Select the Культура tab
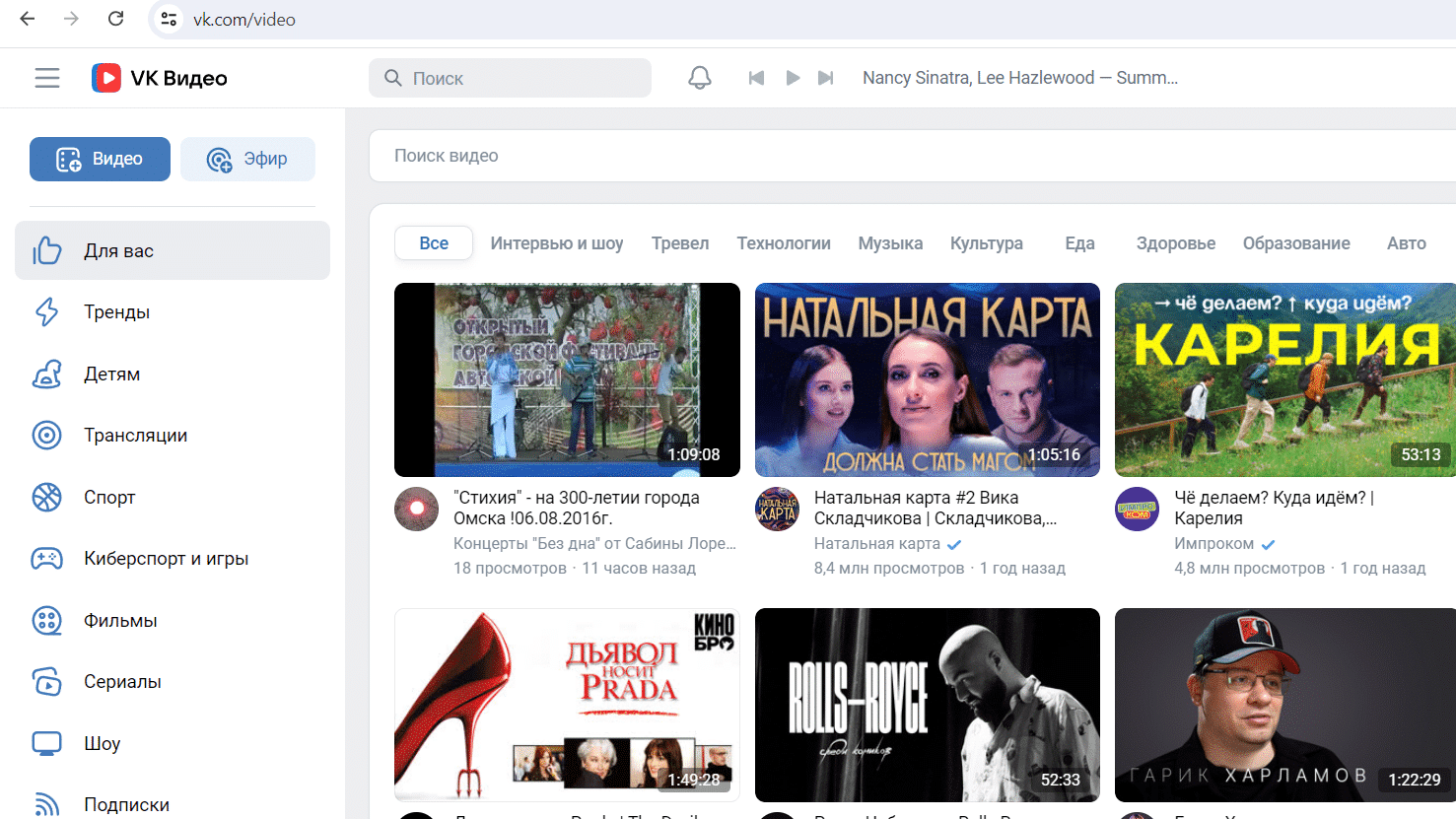The image size is (1456, 819). [987, 243]
